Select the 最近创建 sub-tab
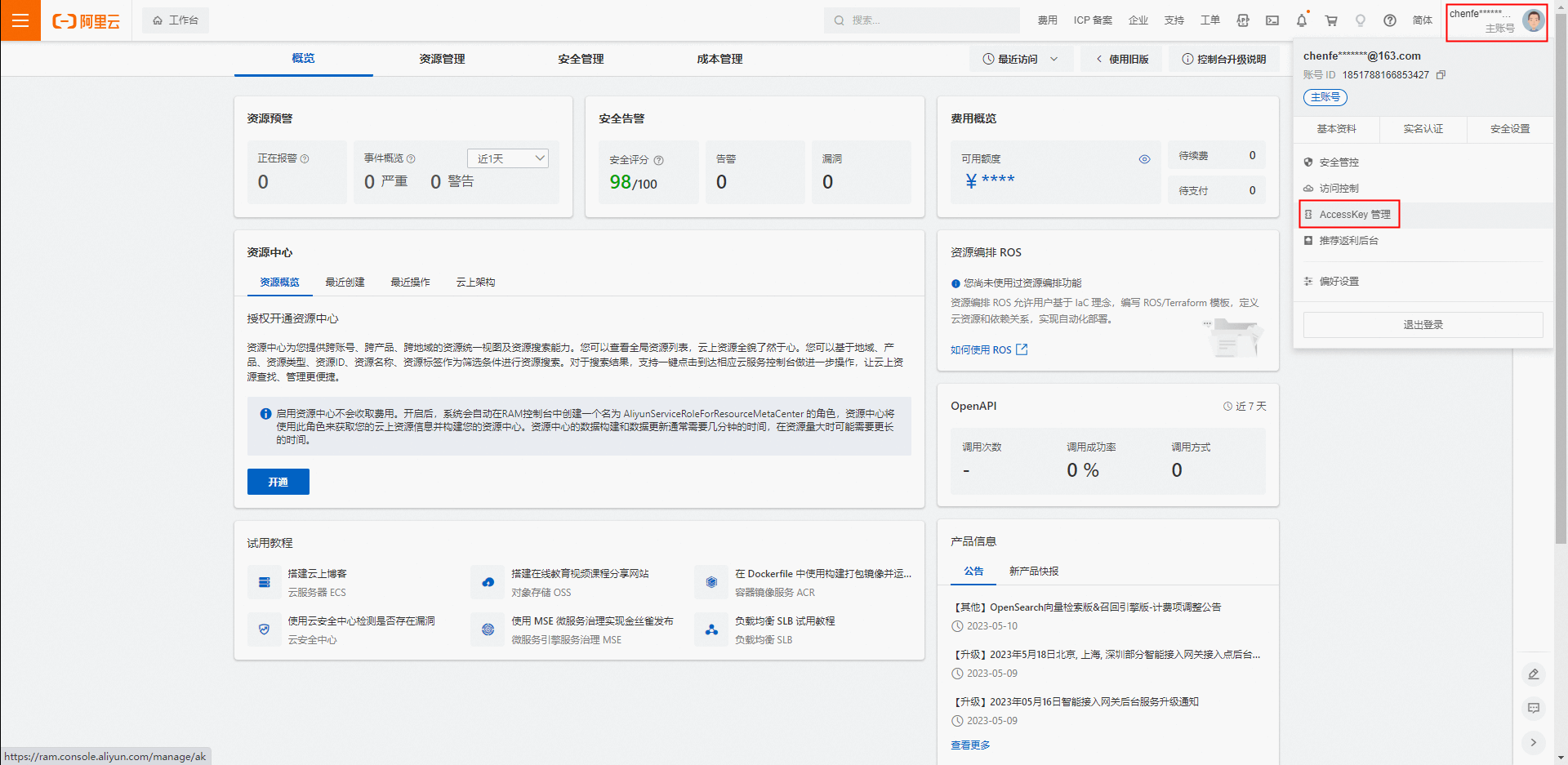 coord(345,282)
